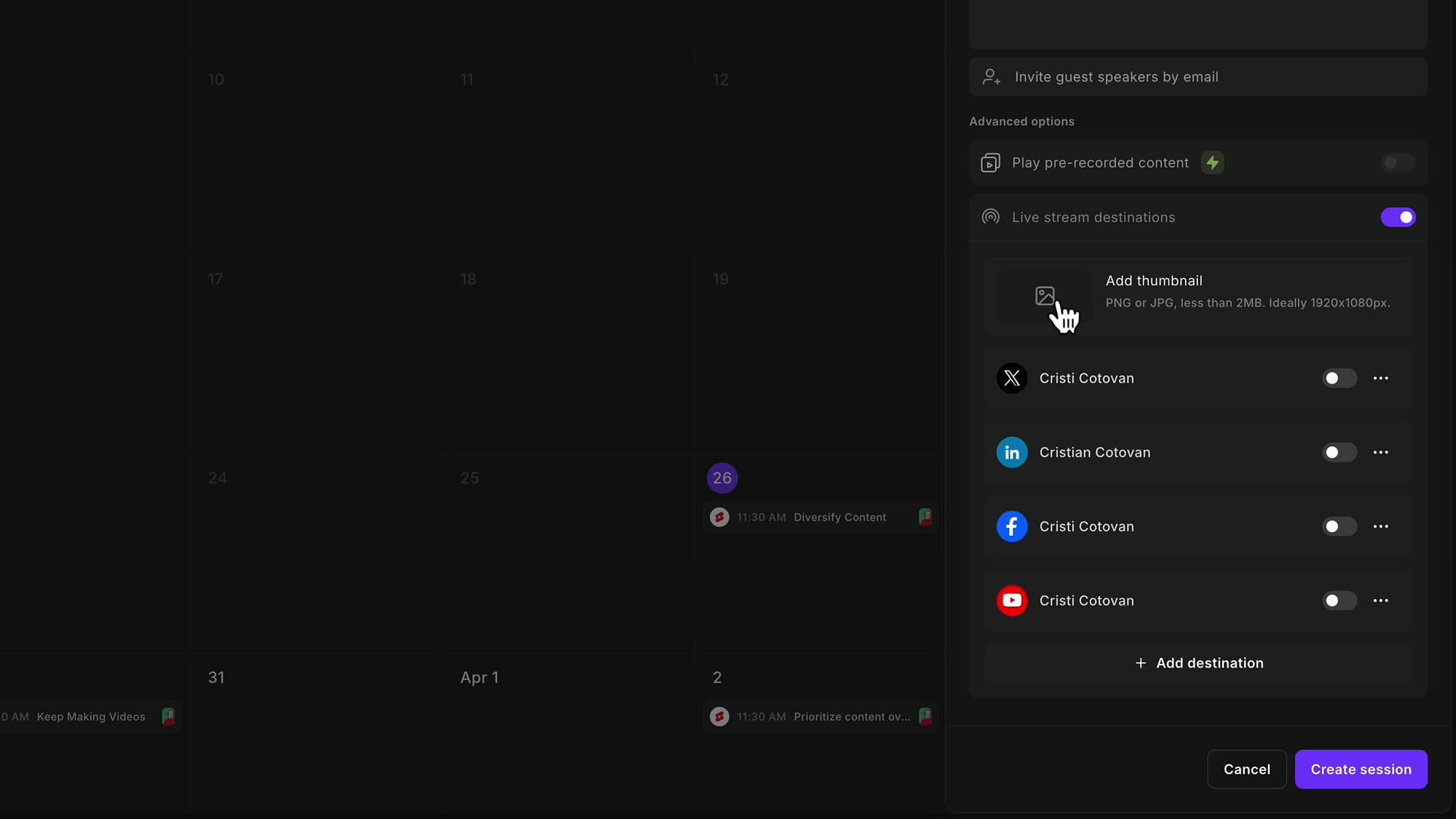1456x819 pixels.
Task: Open the overflow menu for the LinkedIn destination
Action: pyautogui.click(x=1382, y=452)
